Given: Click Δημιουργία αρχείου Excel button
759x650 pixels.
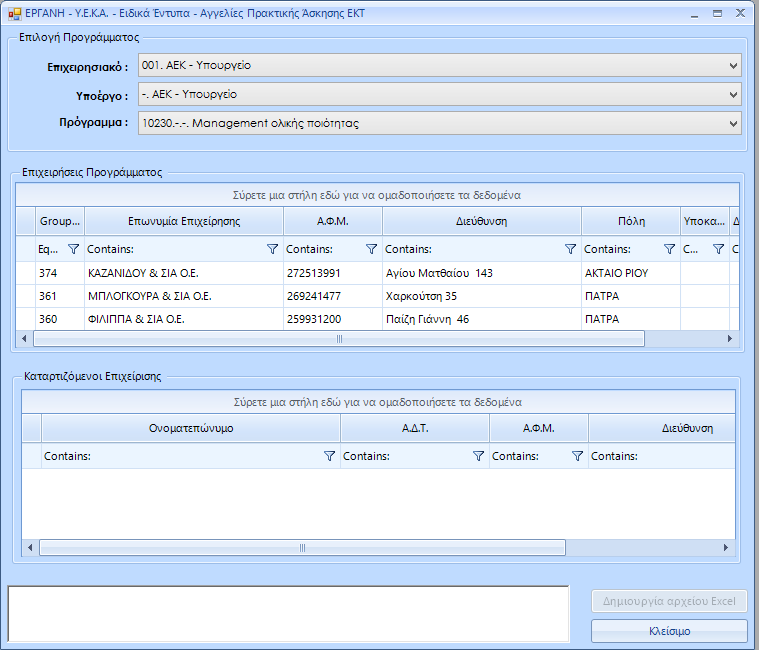Looking at the screenshot, I should coord(669,601).
